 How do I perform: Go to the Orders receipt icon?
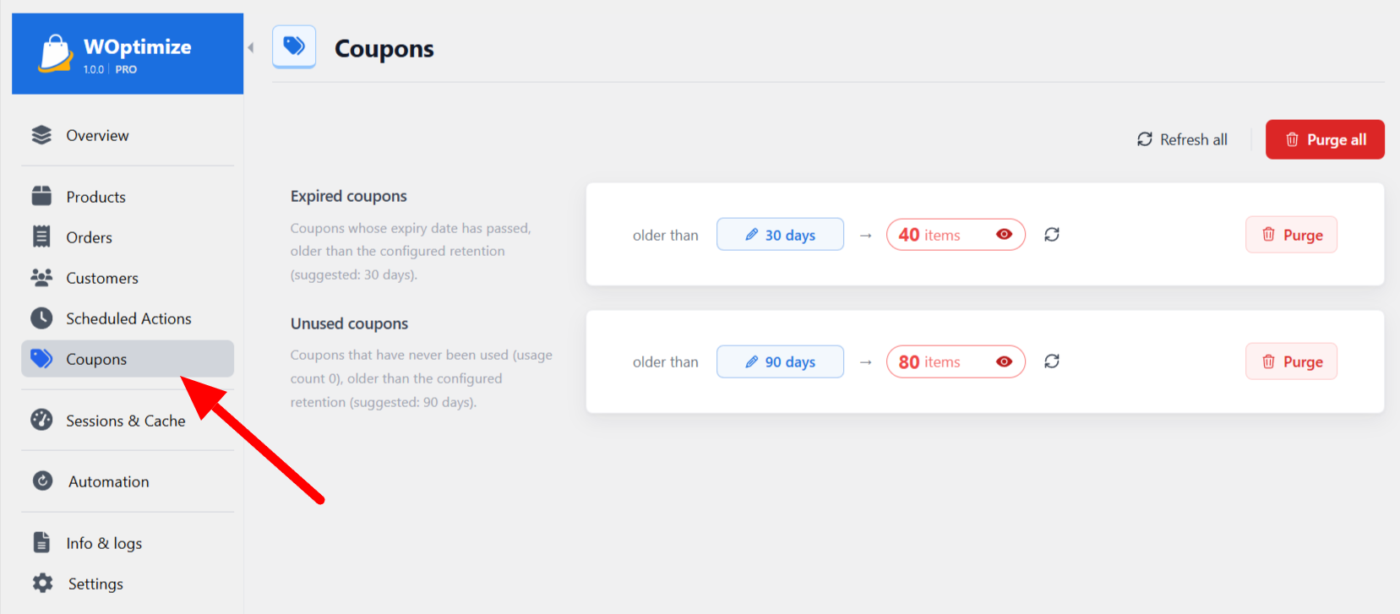click(x=41, y=237)
